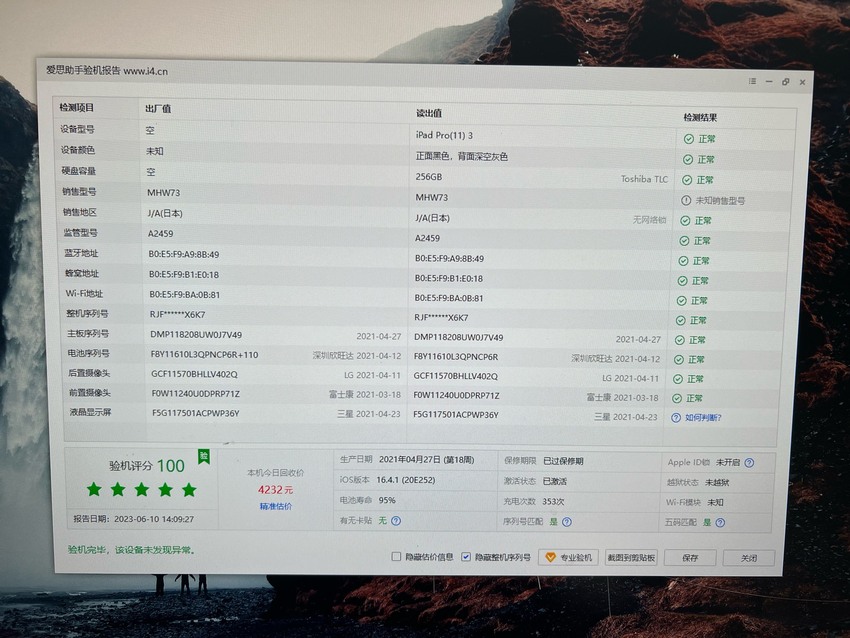850x638 pixels.
Task: Click the green 验 badge beside score
Action: [204, 456]
